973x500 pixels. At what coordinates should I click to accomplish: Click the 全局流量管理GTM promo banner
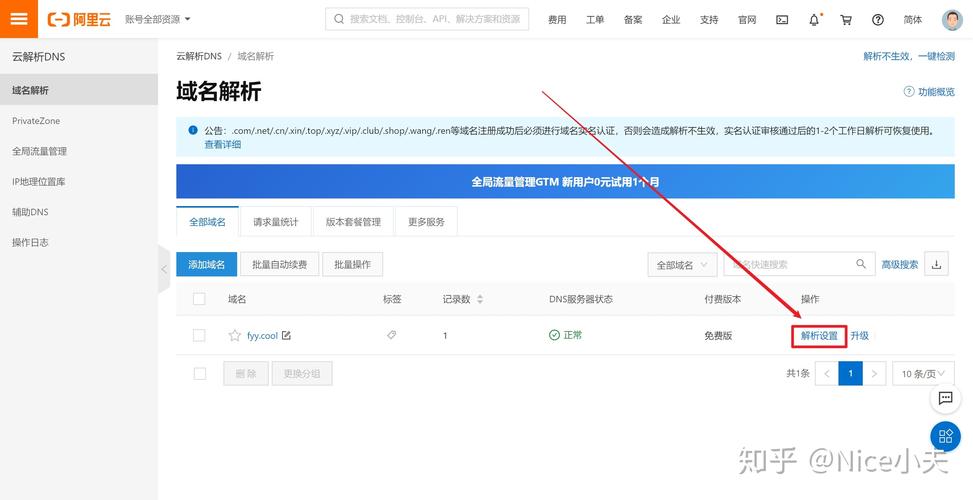(565, 181)
